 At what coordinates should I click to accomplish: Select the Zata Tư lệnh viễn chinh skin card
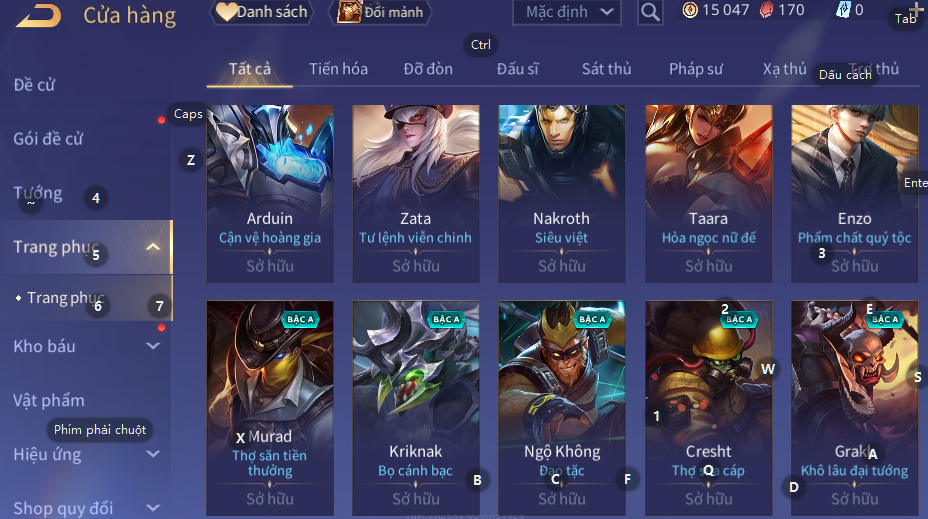(x=416, y=194)
